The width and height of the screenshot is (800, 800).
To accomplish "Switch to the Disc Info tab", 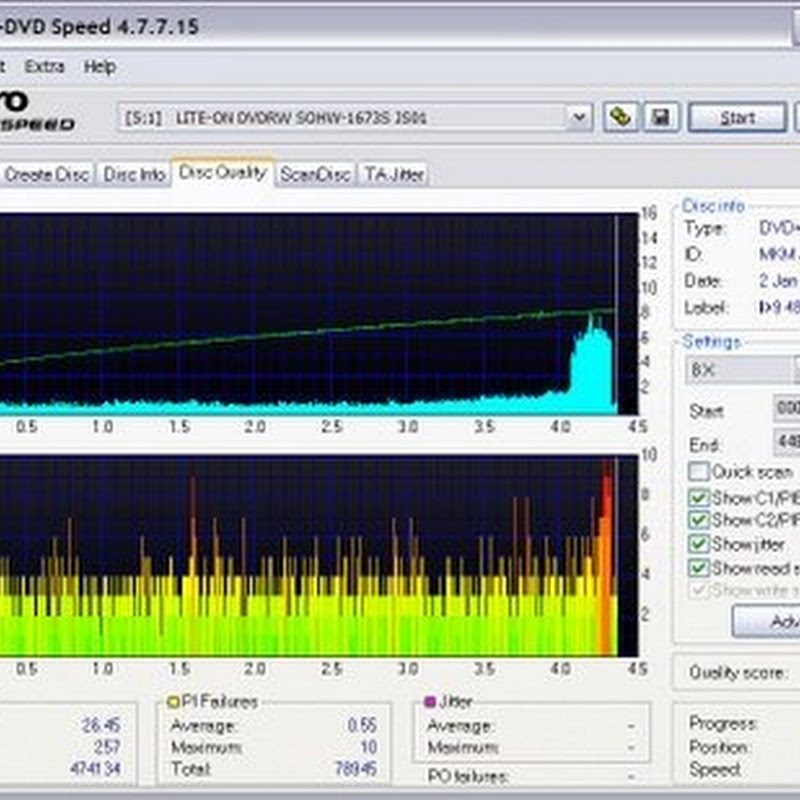I will click(134, 174).
